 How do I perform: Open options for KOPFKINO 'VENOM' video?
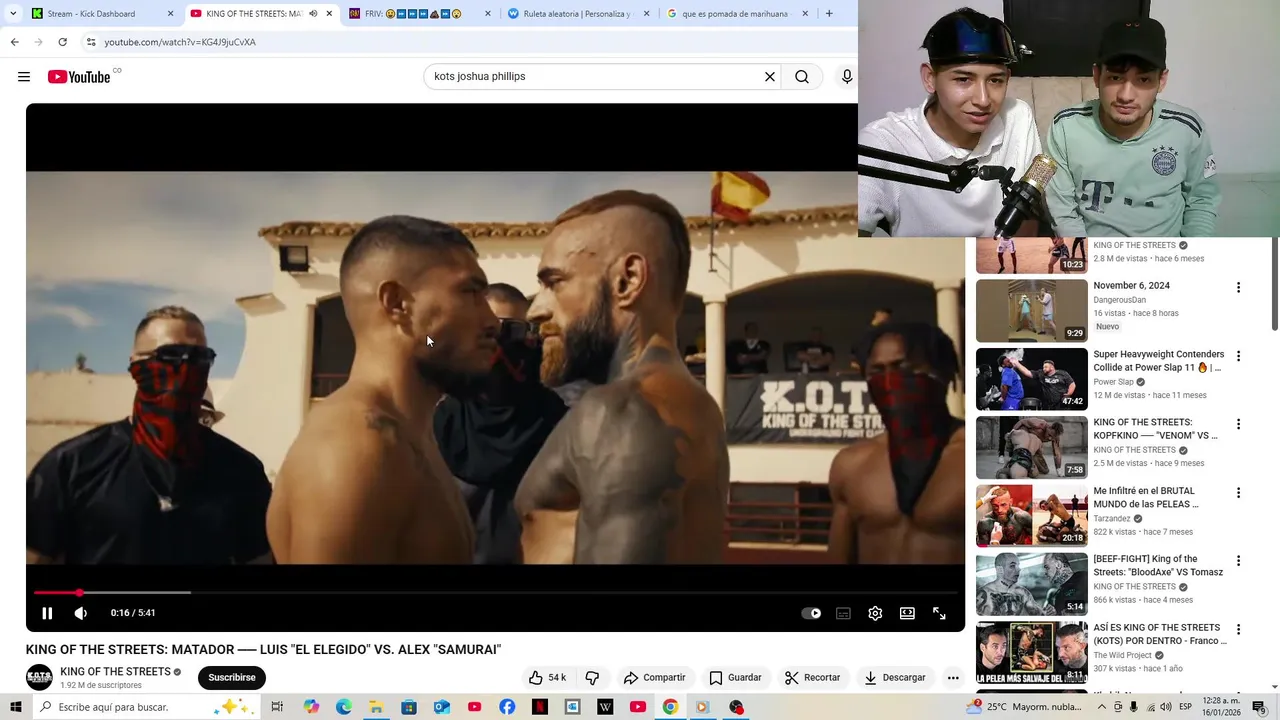[1238, 424]
